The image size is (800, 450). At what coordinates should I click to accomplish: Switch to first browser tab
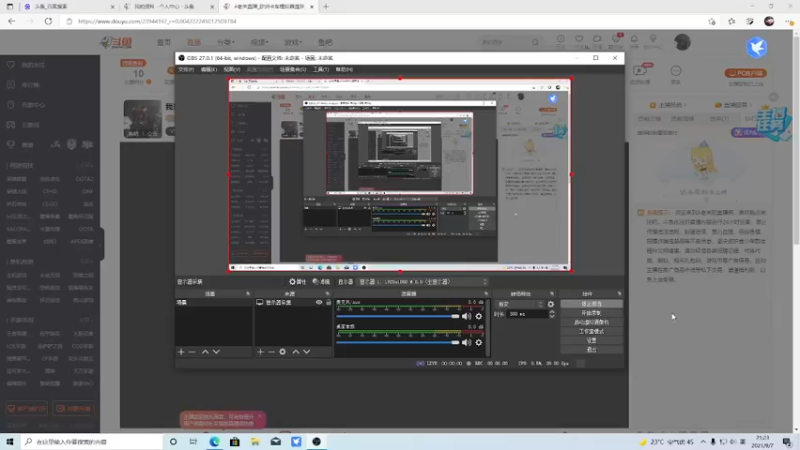pos(68,7)
